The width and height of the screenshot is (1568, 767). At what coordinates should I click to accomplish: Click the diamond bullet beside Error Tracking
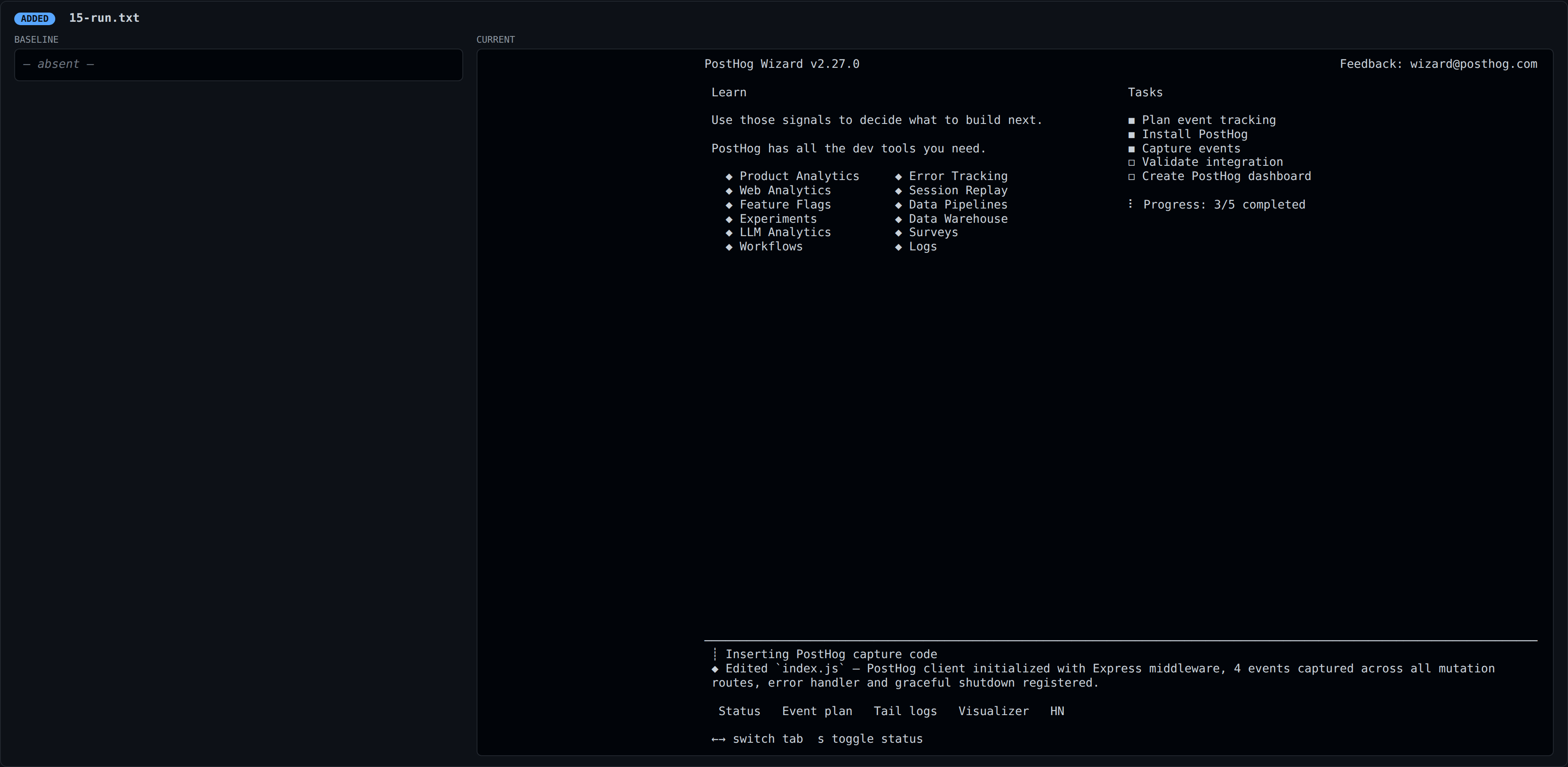pos(898,177)
